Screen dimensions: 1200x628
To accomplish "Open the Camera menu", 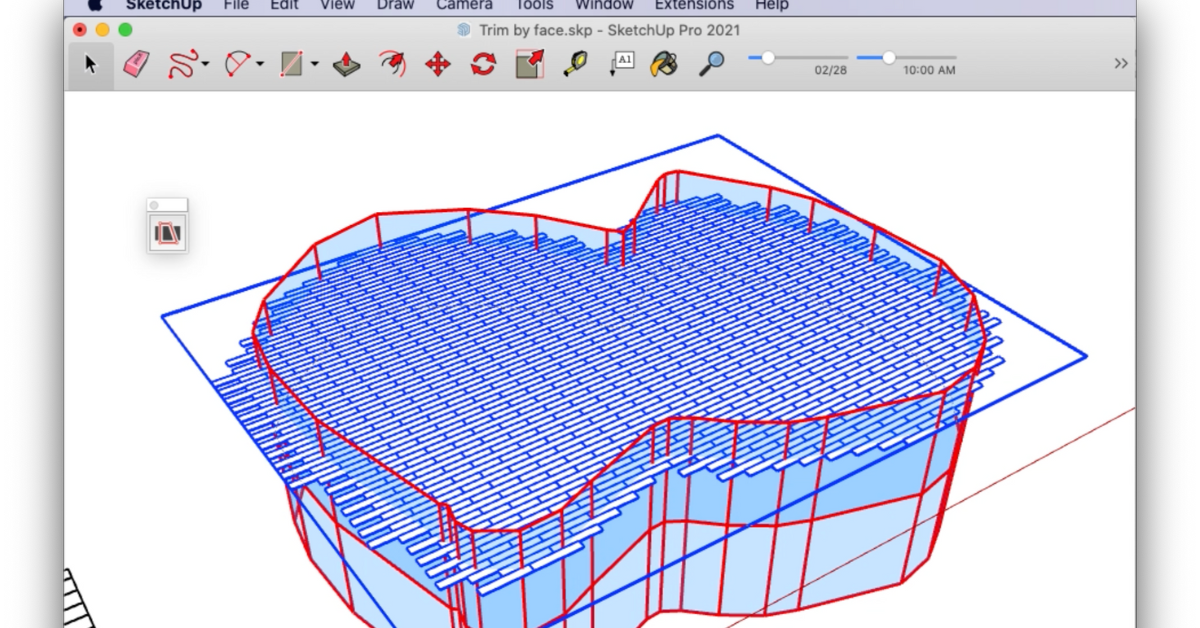I will 464,5.
